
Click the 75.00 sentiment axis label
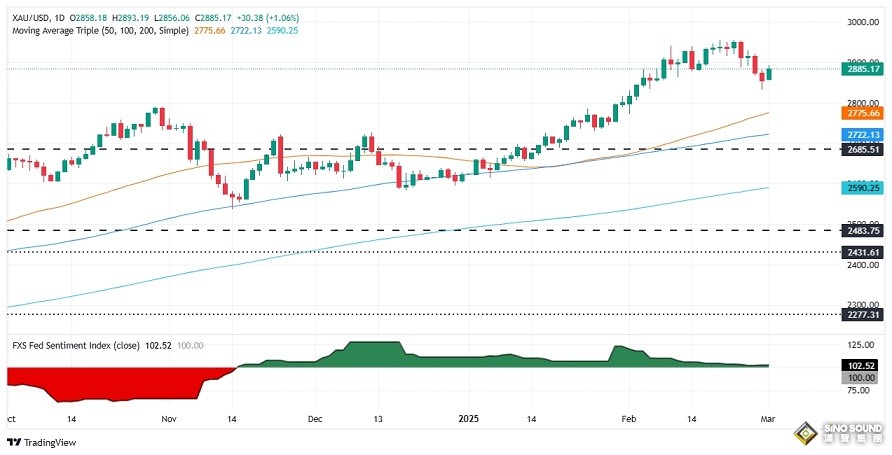coord(857,390)
